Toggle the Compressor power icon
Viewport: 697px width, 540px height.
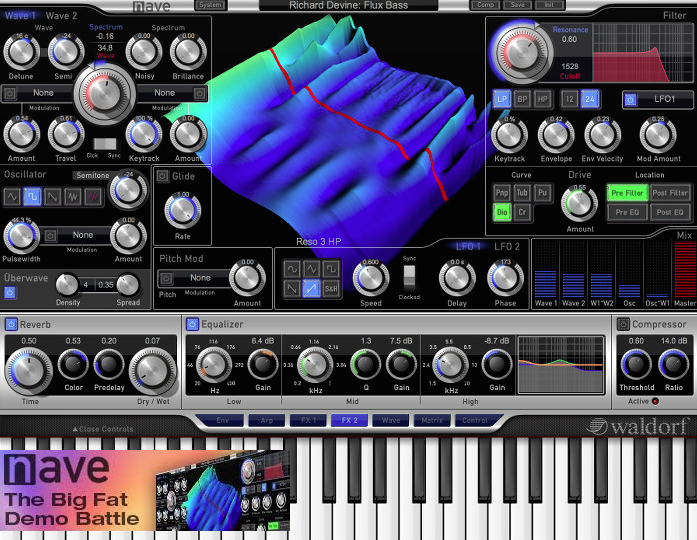coord(624,324)
